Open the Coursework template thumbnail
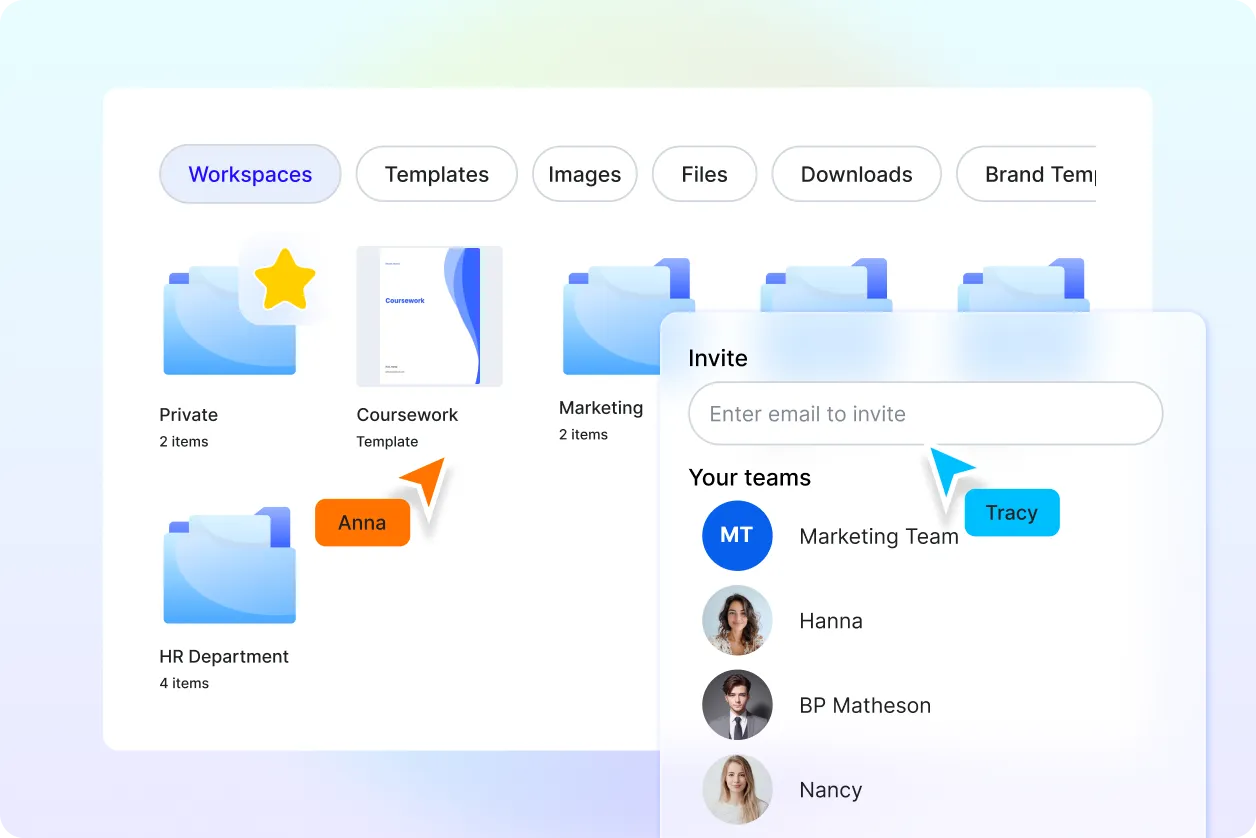 (429, 316)
